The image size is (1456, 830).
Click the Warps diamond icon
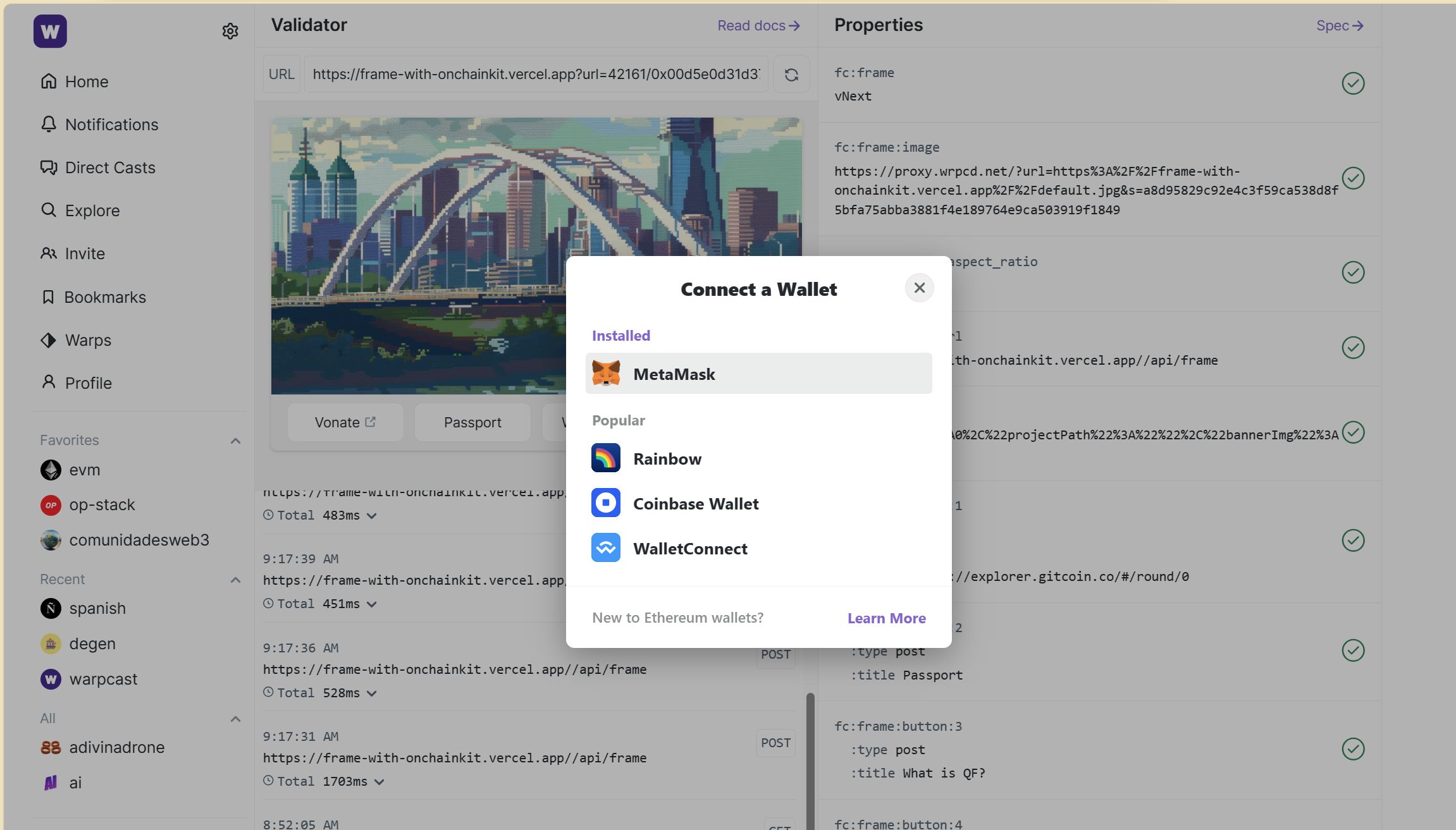click(x=49, y=339)
